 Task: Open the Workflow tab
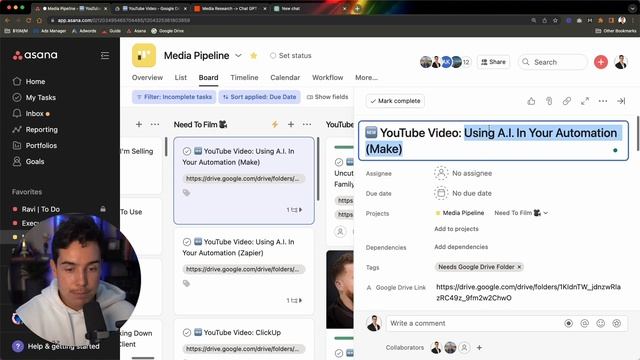[327, 77]
